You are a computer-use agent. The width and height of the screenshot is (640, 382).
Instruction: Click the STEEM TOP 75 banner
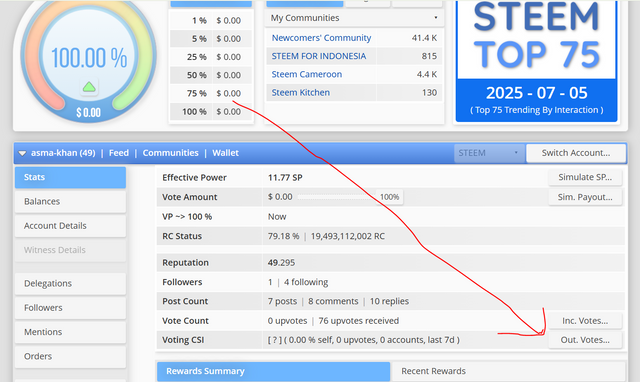coord(536,61)
